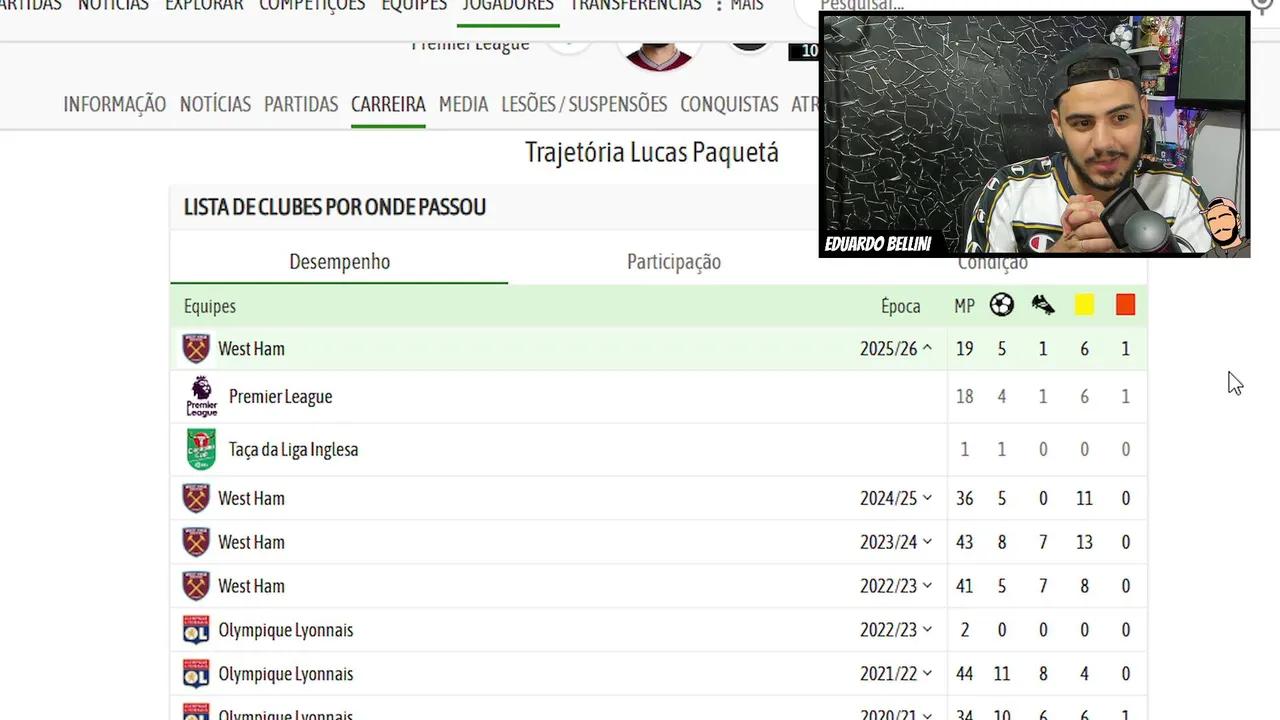Click the assists boot column icon
Screen dimensions: 1280x720
(1043, 305)
